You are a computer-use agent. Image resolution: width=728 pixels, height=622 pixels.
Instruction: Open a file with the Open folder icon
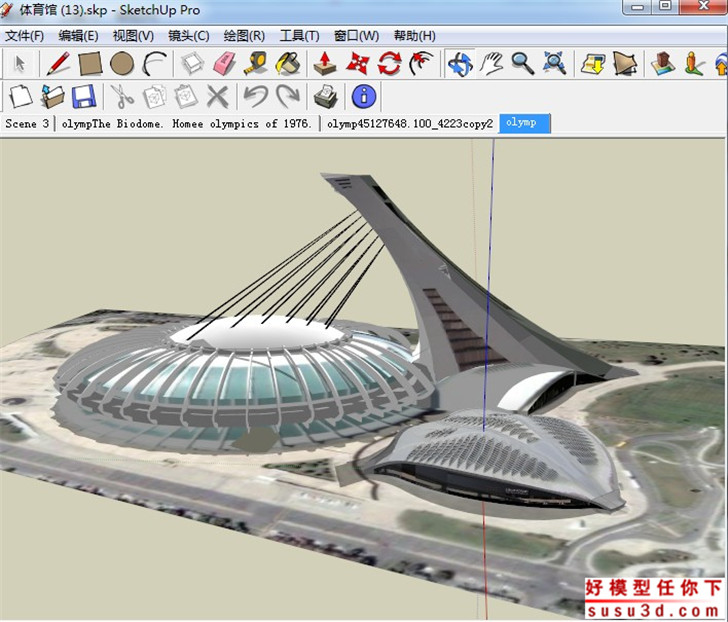(52, 97)
